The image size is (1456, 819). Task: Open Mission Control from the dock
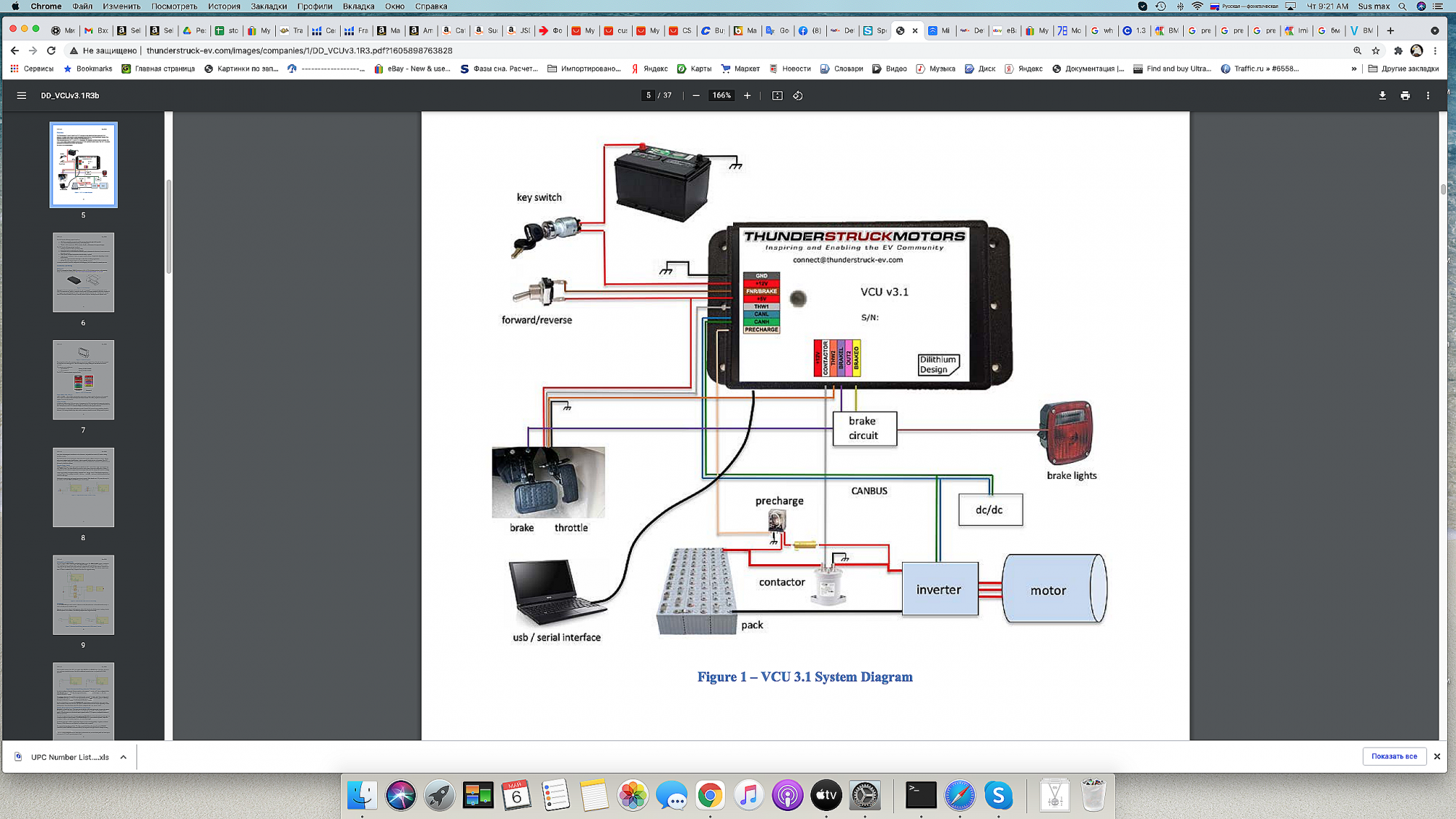click(x=478, y=795)
